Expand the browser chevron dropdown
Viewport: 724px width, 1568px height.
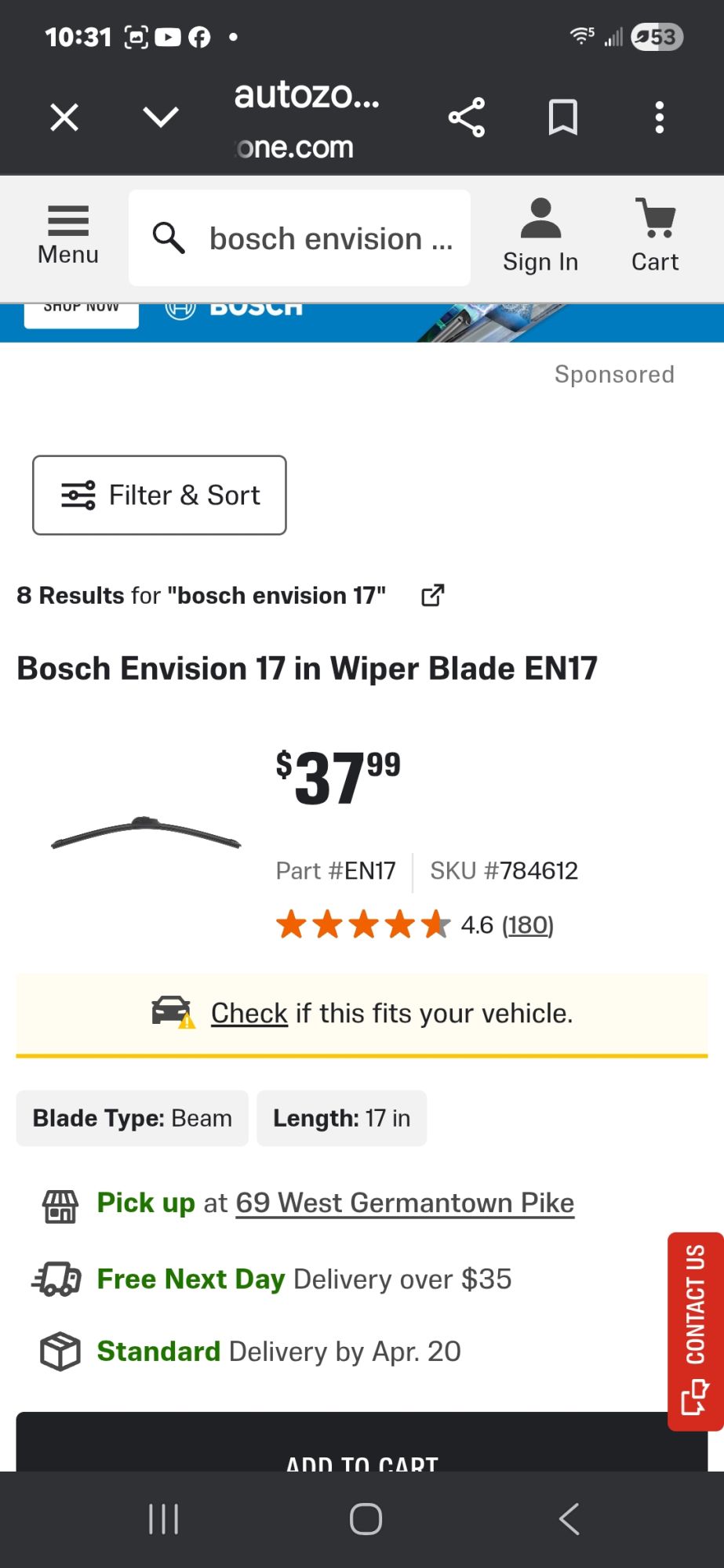pyautogui.click(x=161, y=118)
